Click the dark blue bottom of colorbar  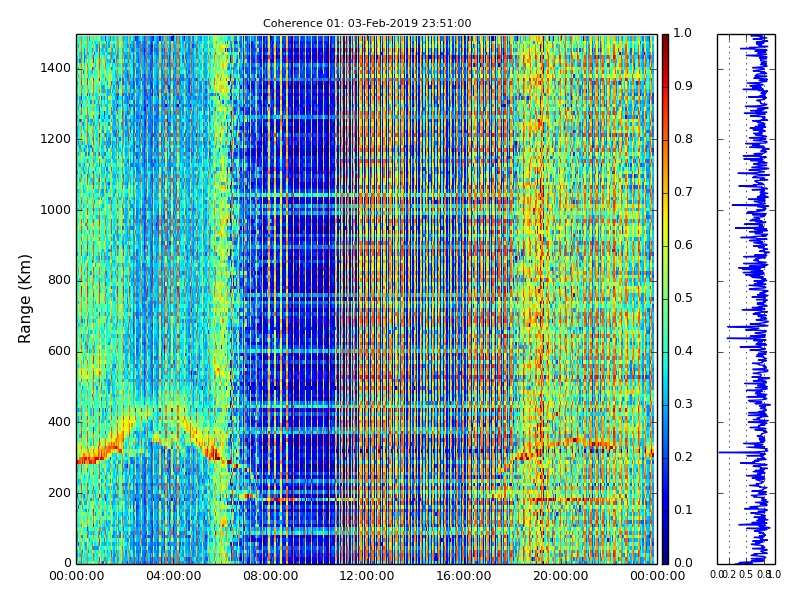click(665, 556)
